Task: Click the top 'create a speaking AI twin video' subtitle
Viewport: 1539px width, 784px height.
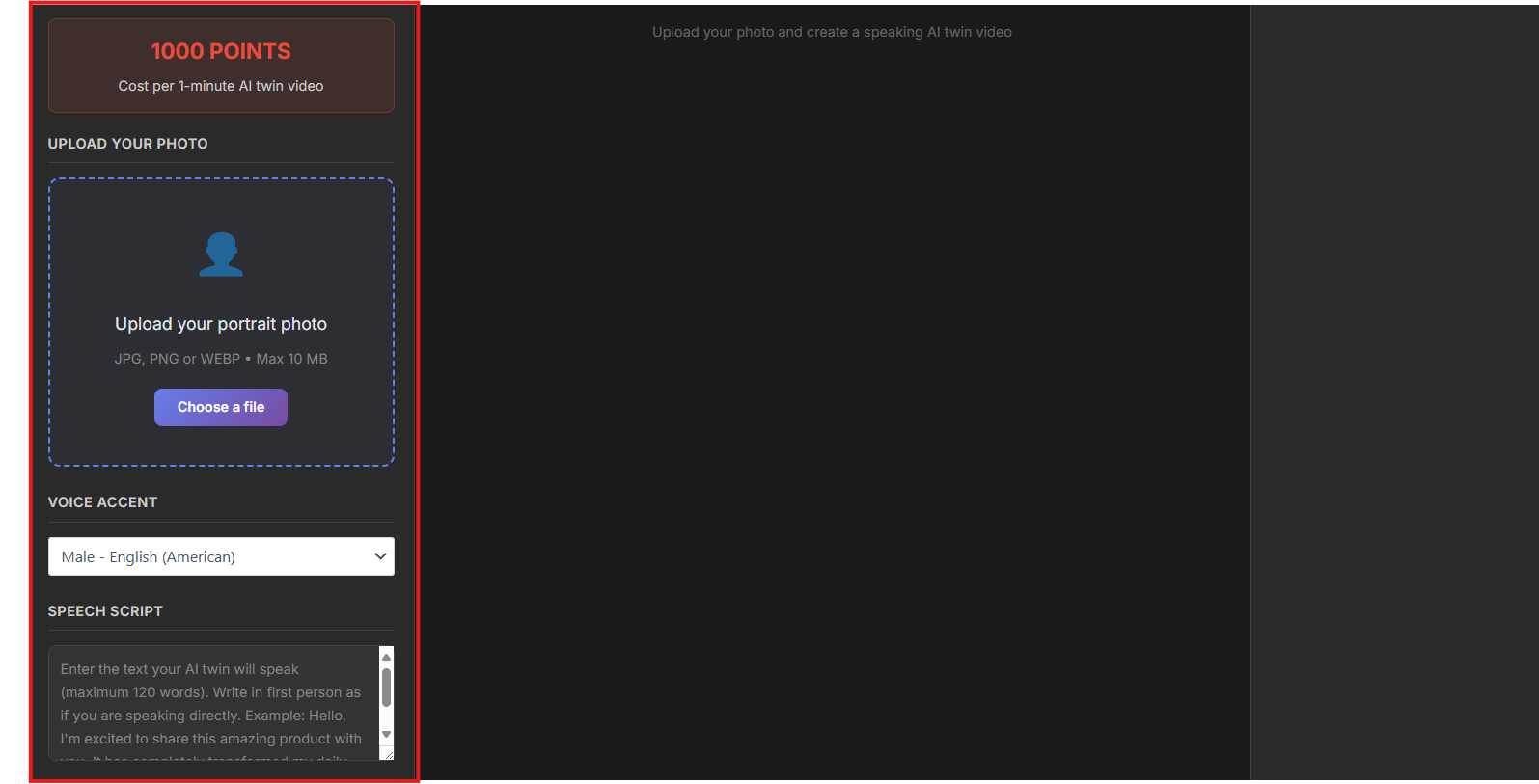Action: click(x=832, y=32)
